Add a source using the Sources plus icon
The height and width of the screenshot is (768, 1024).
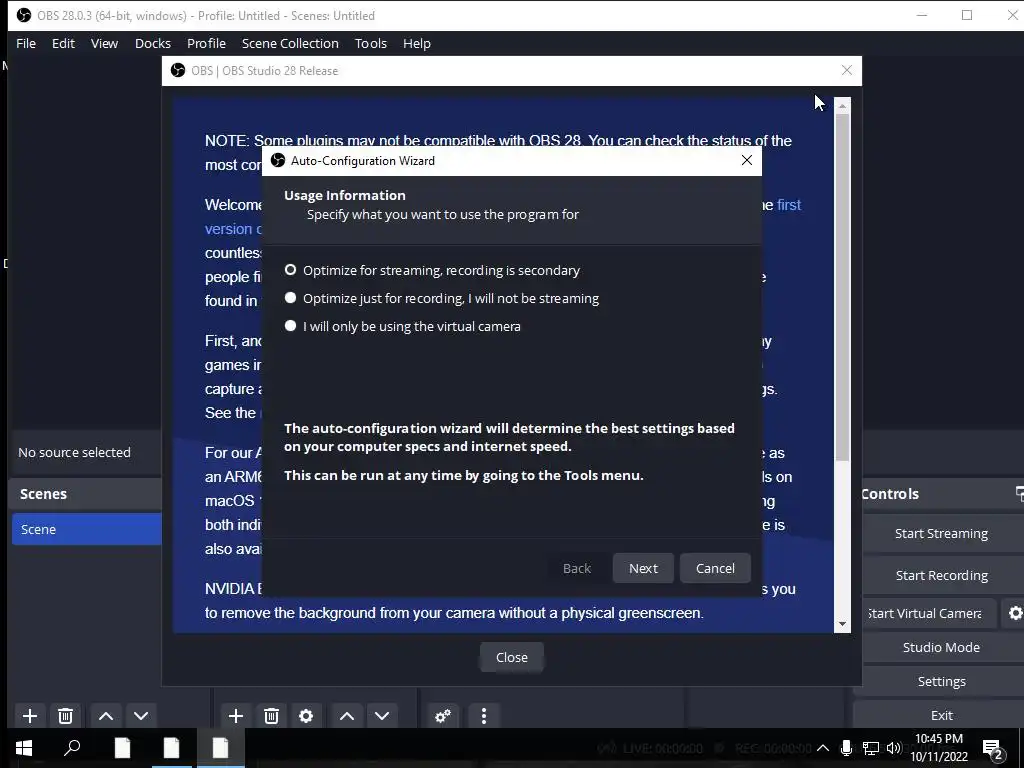[x=236, y=716]
